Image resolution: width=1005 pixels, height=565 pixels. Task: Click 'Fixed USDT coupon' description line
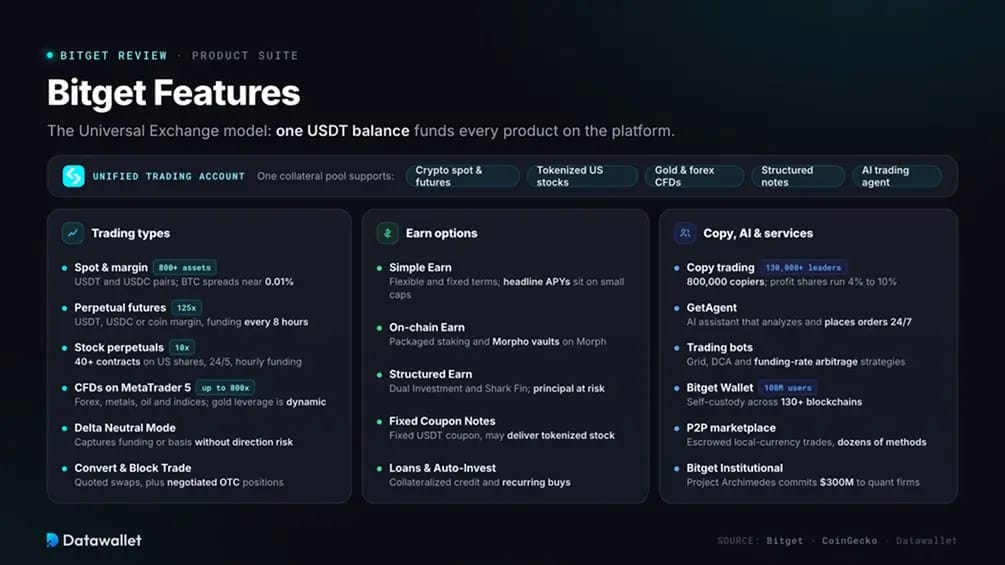click(502, 436)
